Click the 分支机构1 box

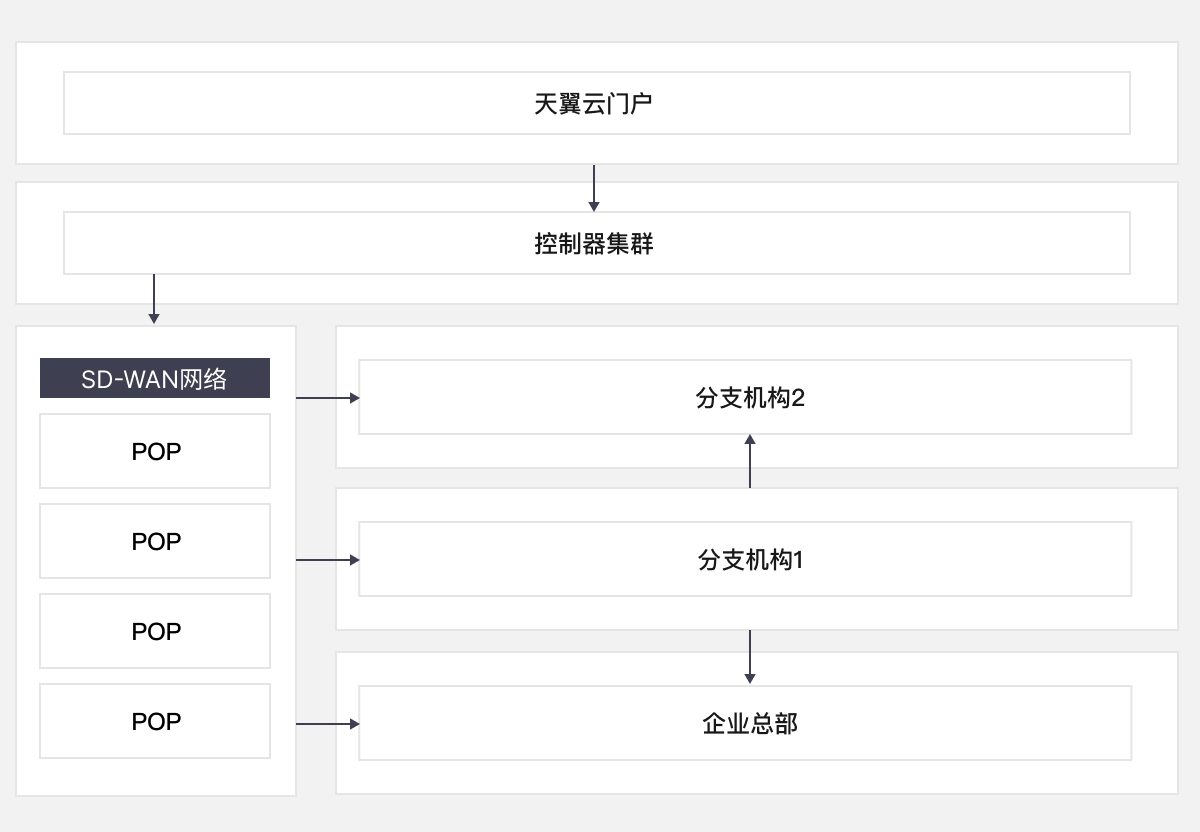(x=744, y=558)
